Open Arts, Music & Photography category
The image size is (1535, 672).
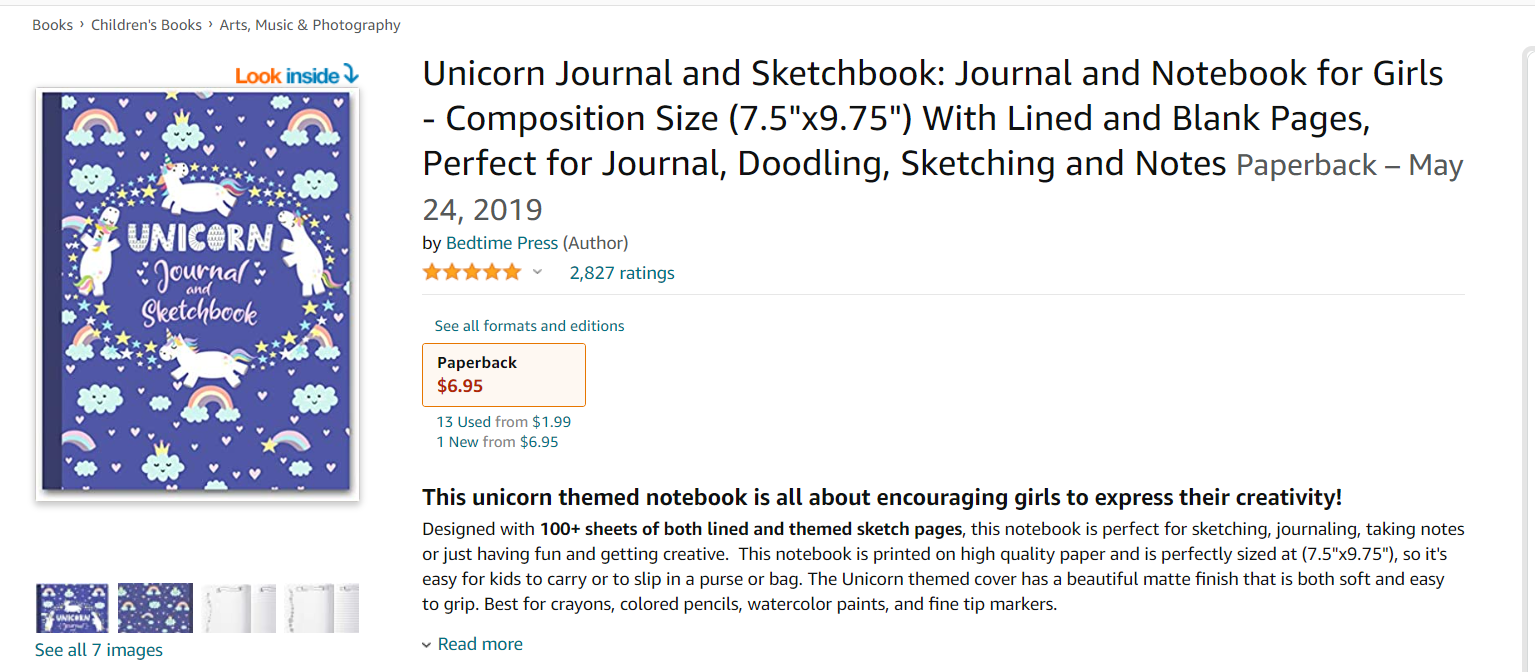pyautogui.click(x=309, y=24)
